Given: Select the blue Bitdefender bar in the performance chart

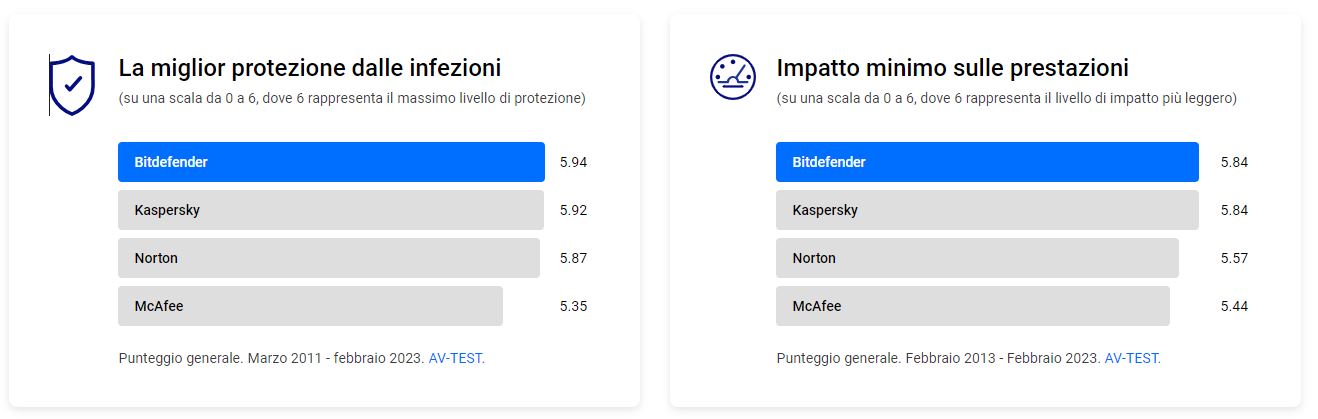Looking at the screenshot, I should point(987,162).
